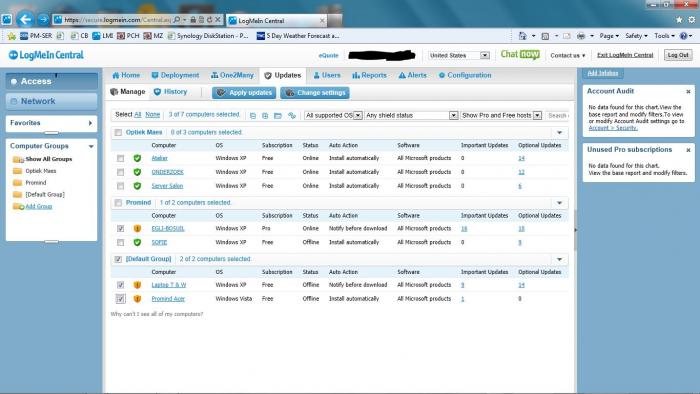Click the browser back arrow button
The width and height of the screenshot is (700, 394).
25,19
